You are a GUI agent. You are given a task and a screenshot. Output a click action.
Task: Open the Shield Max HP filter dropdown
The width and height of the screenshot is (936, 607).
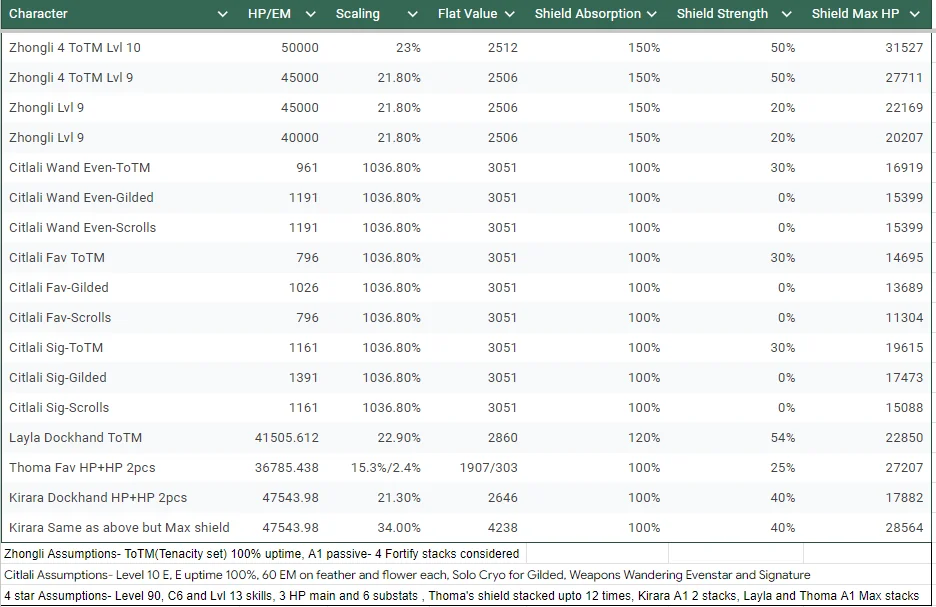pyautogui.click(x=915, y=14)
